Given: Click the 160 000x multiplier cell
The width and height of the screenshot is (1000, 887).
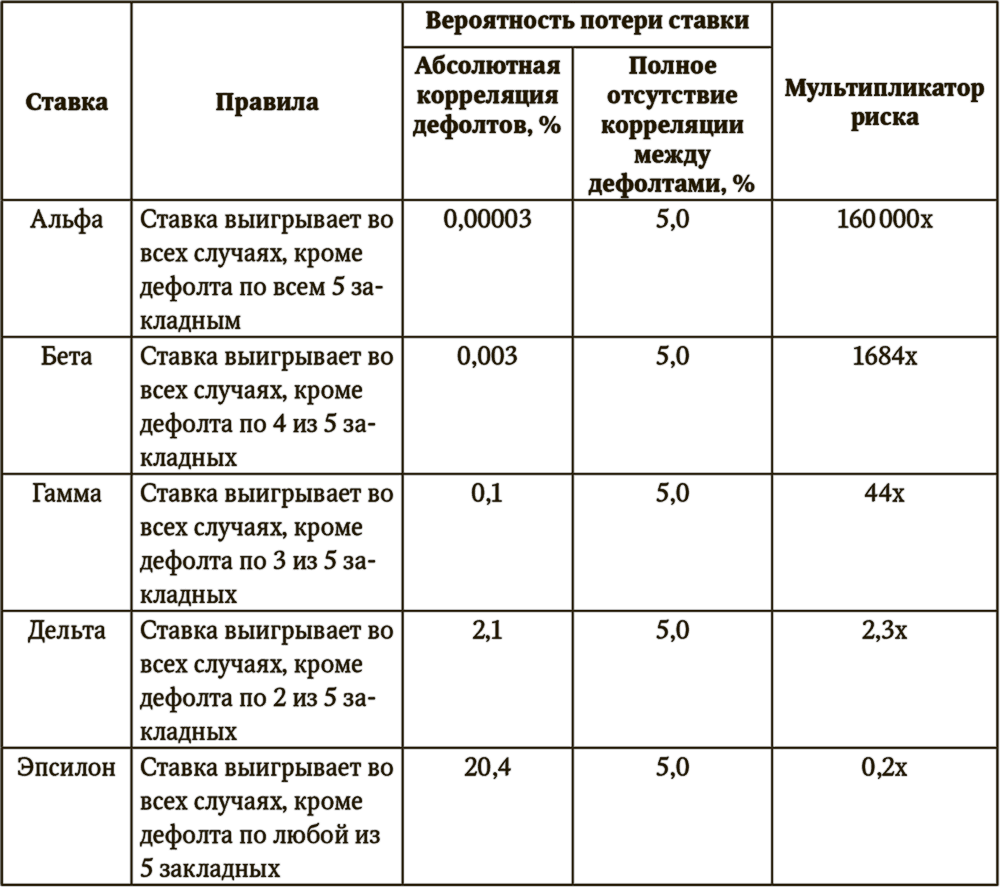Looking at the screenshot, I should coord(884,220).
